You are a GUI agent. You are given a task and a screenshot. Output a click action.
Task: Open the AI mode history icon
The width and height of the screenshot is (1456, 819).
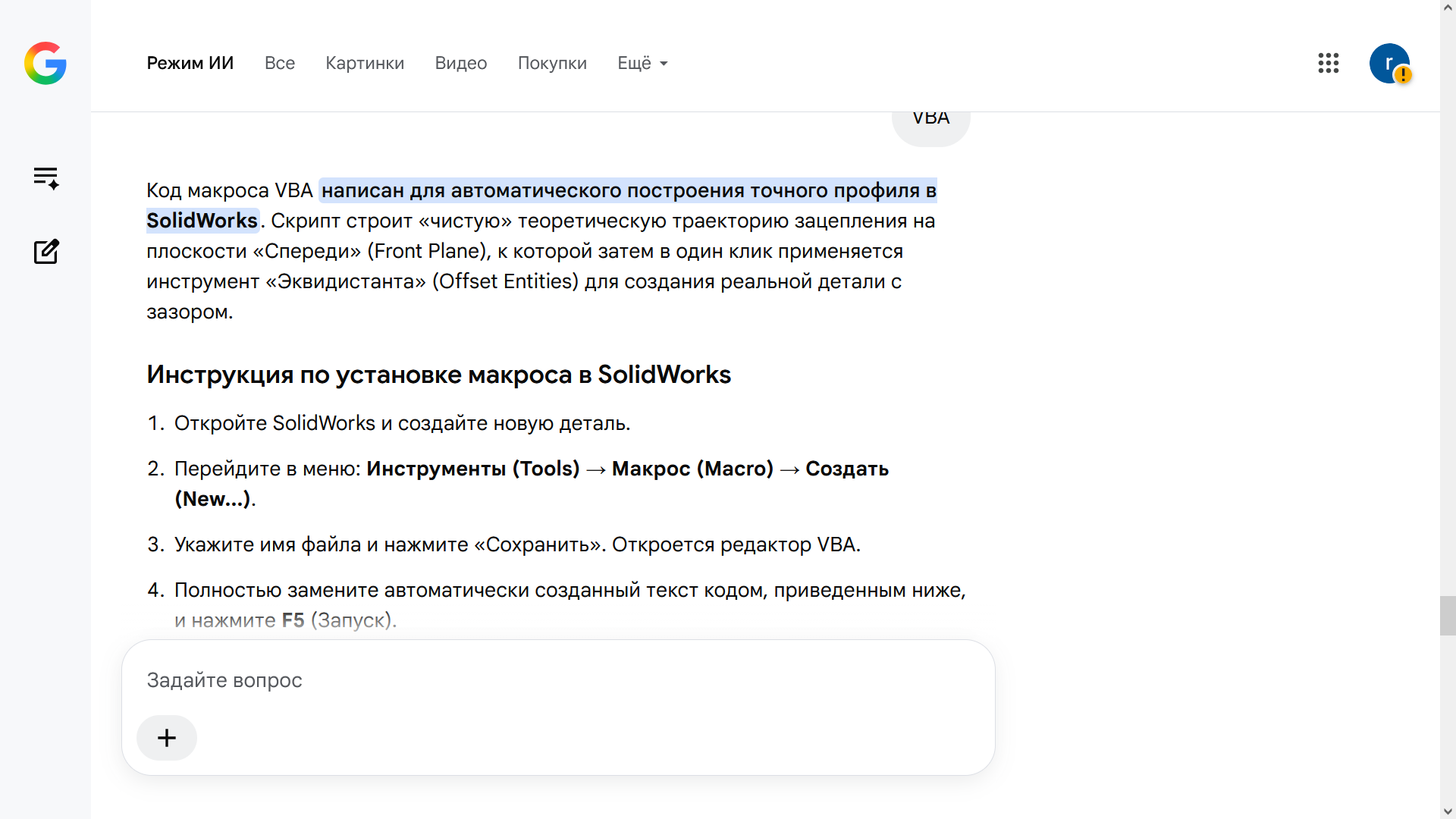tap(46, 178)
